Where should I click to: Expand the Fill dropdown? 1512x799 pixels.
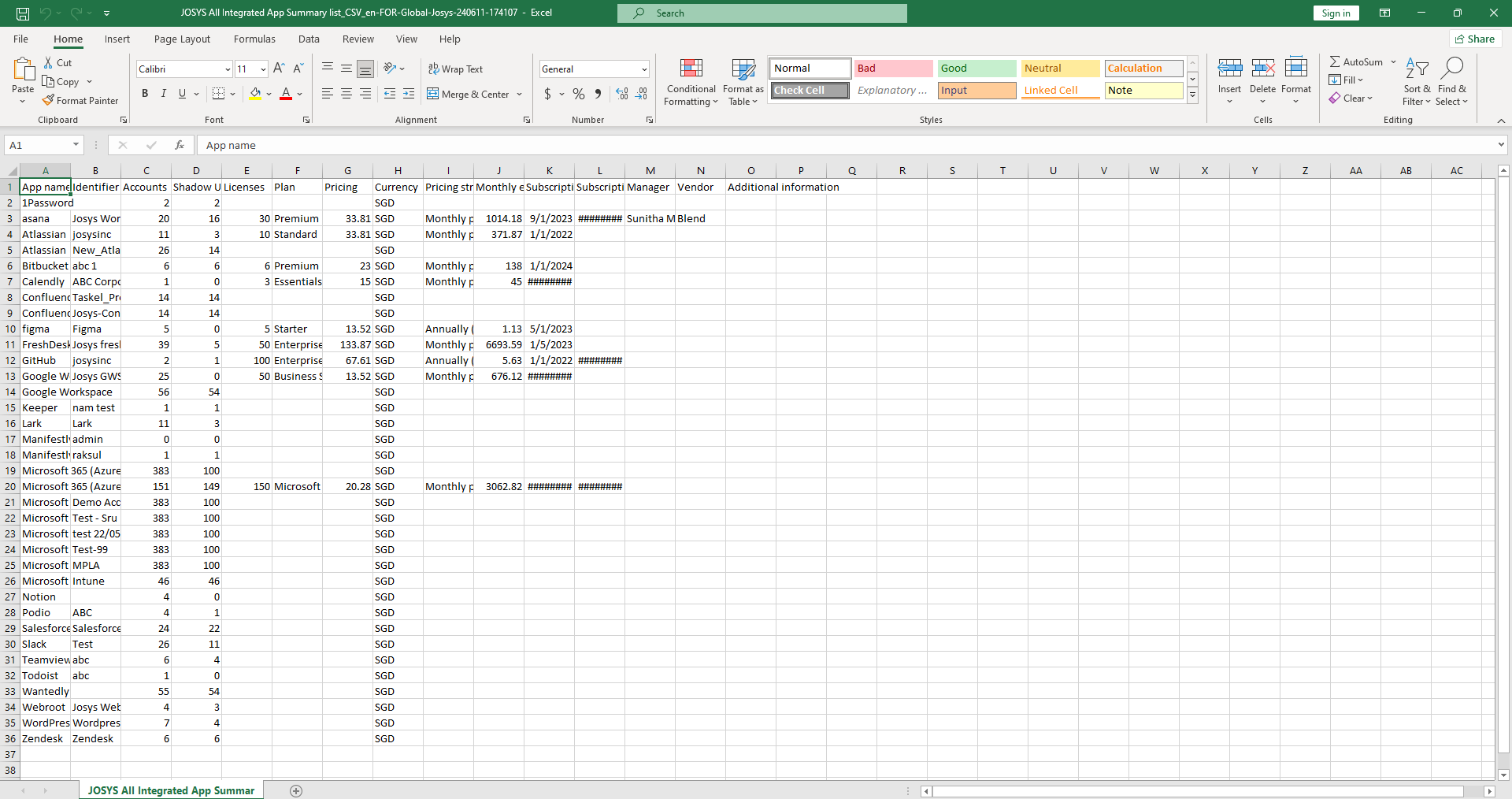coord(1360,80)
